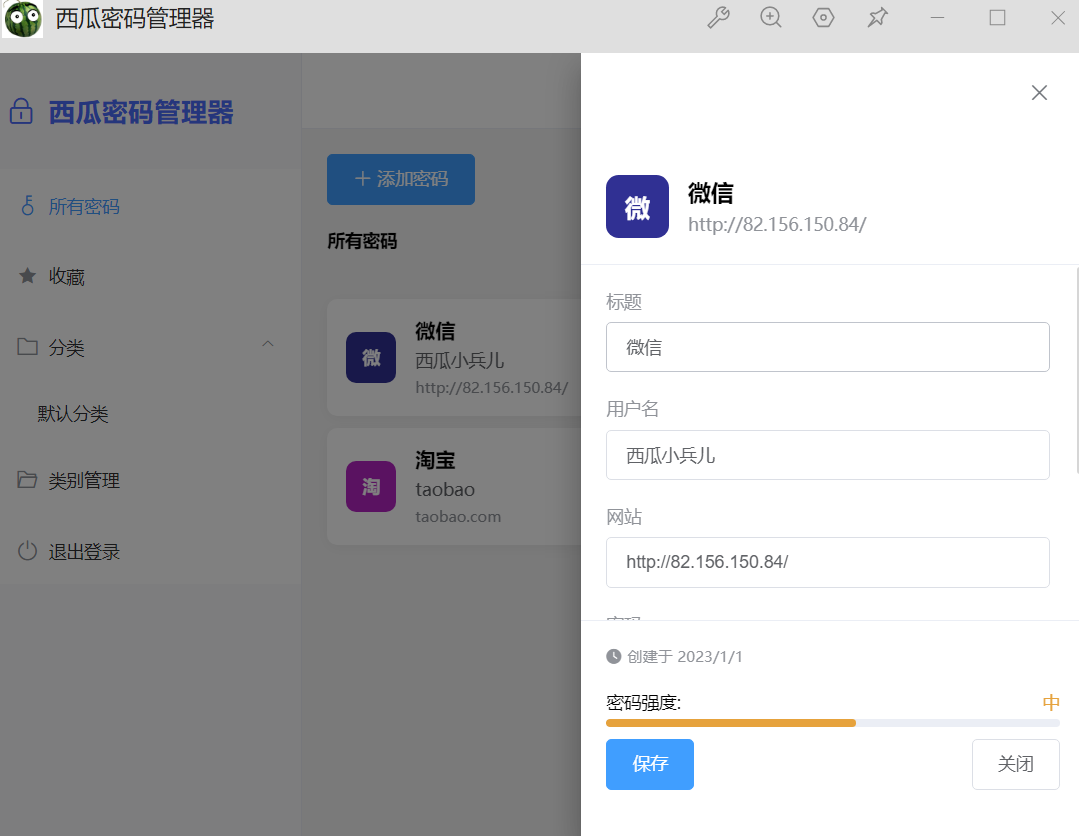Viewport: 1079px width, 836px height.
Task: Pin the window with the pushpin icon
Action: point(877,17)
